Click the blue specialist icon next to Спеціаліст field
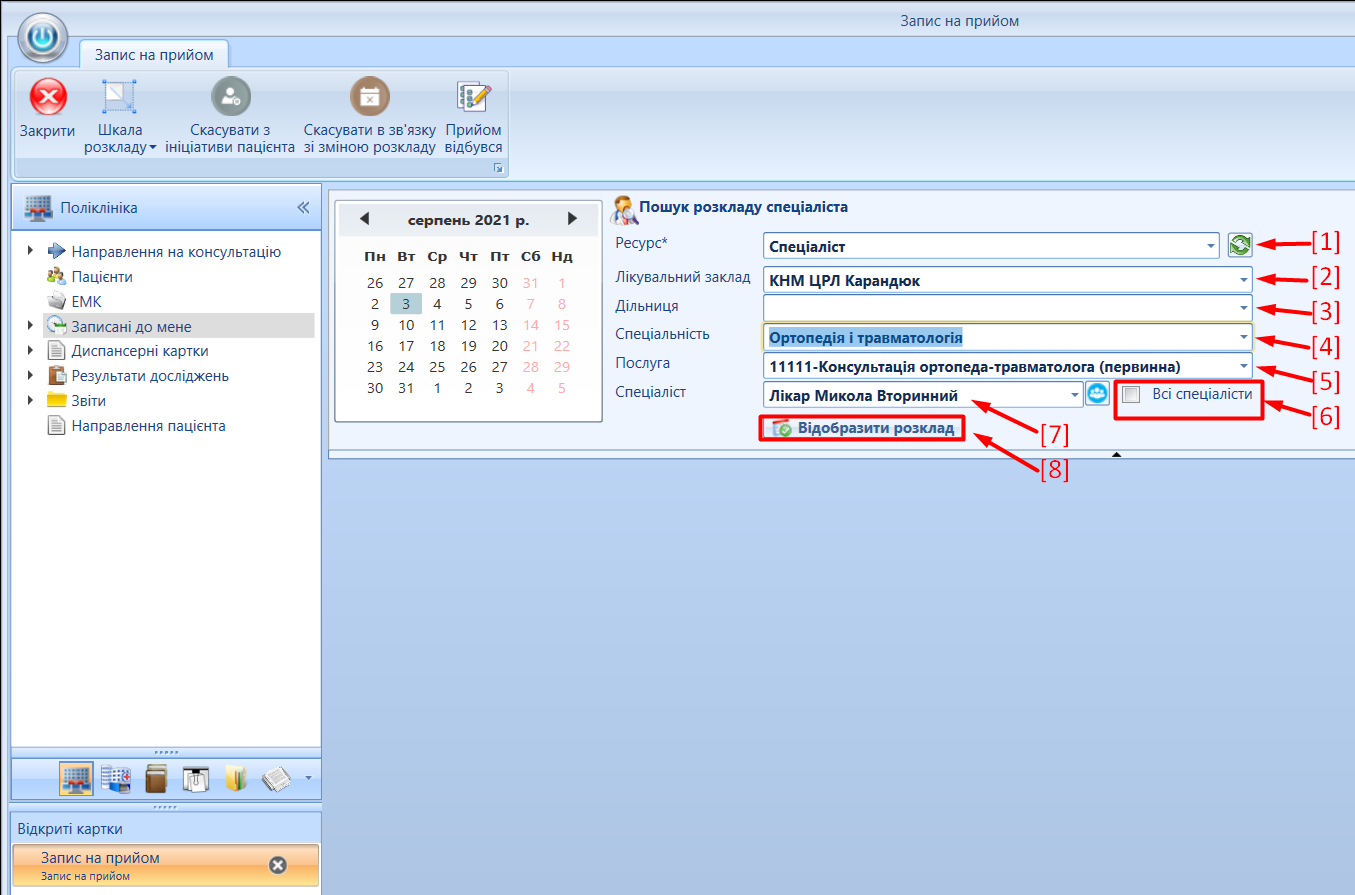1355x895 pixels. (x=1097, y=394)
